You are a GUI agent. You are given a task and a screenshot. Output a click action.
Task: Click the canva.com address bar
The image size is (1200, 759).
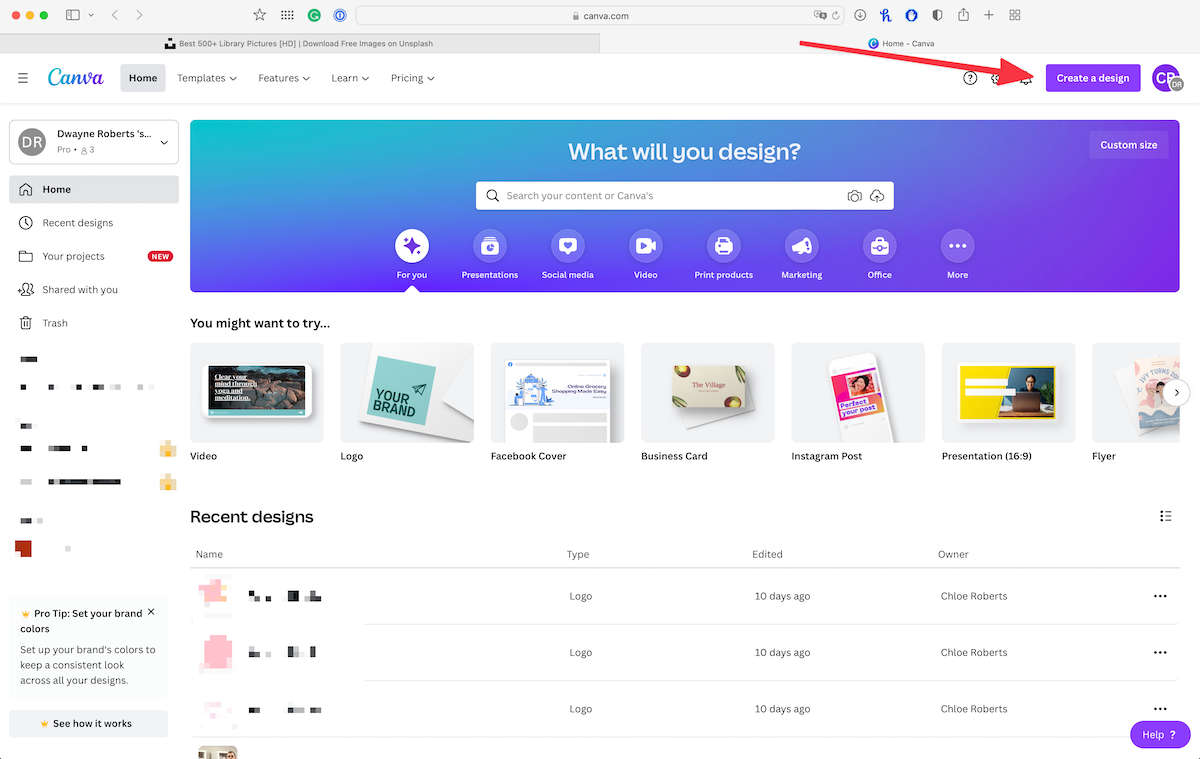click(600, 15)
